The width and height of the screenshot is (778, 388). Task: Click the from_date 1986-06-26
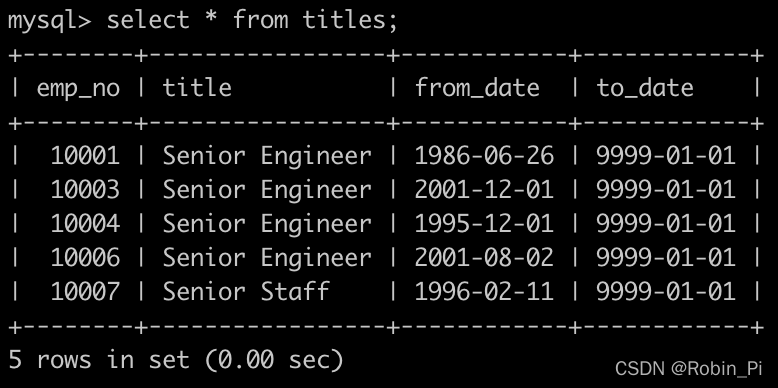pos(484,156)
